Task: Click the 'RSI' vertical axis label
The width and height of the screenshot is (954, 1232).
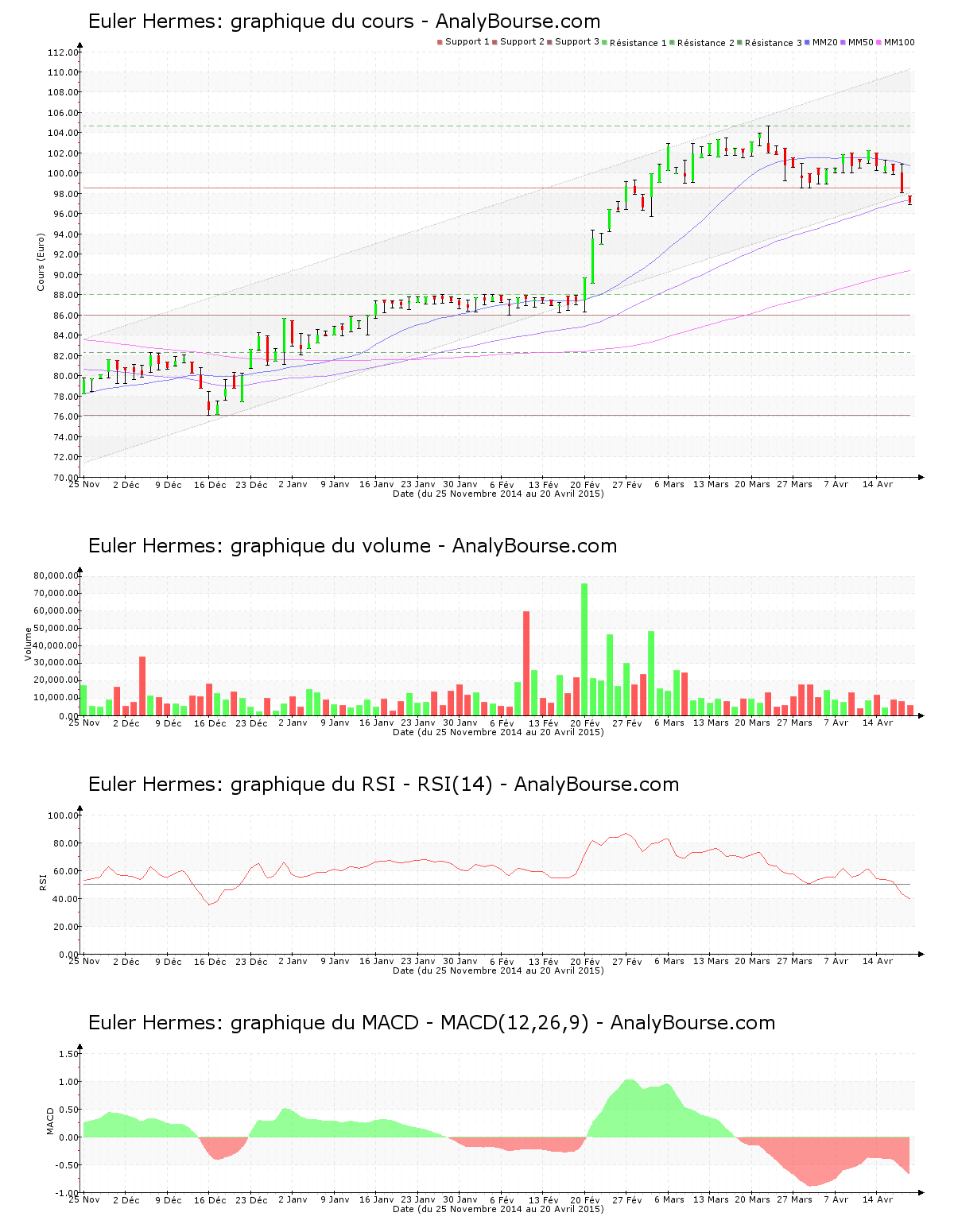Action: [43, 881]
